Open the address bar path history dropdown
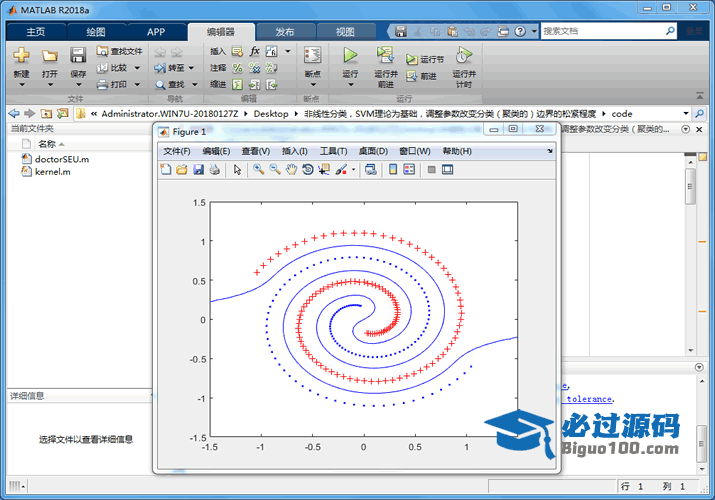 click(x=685, y=113)
